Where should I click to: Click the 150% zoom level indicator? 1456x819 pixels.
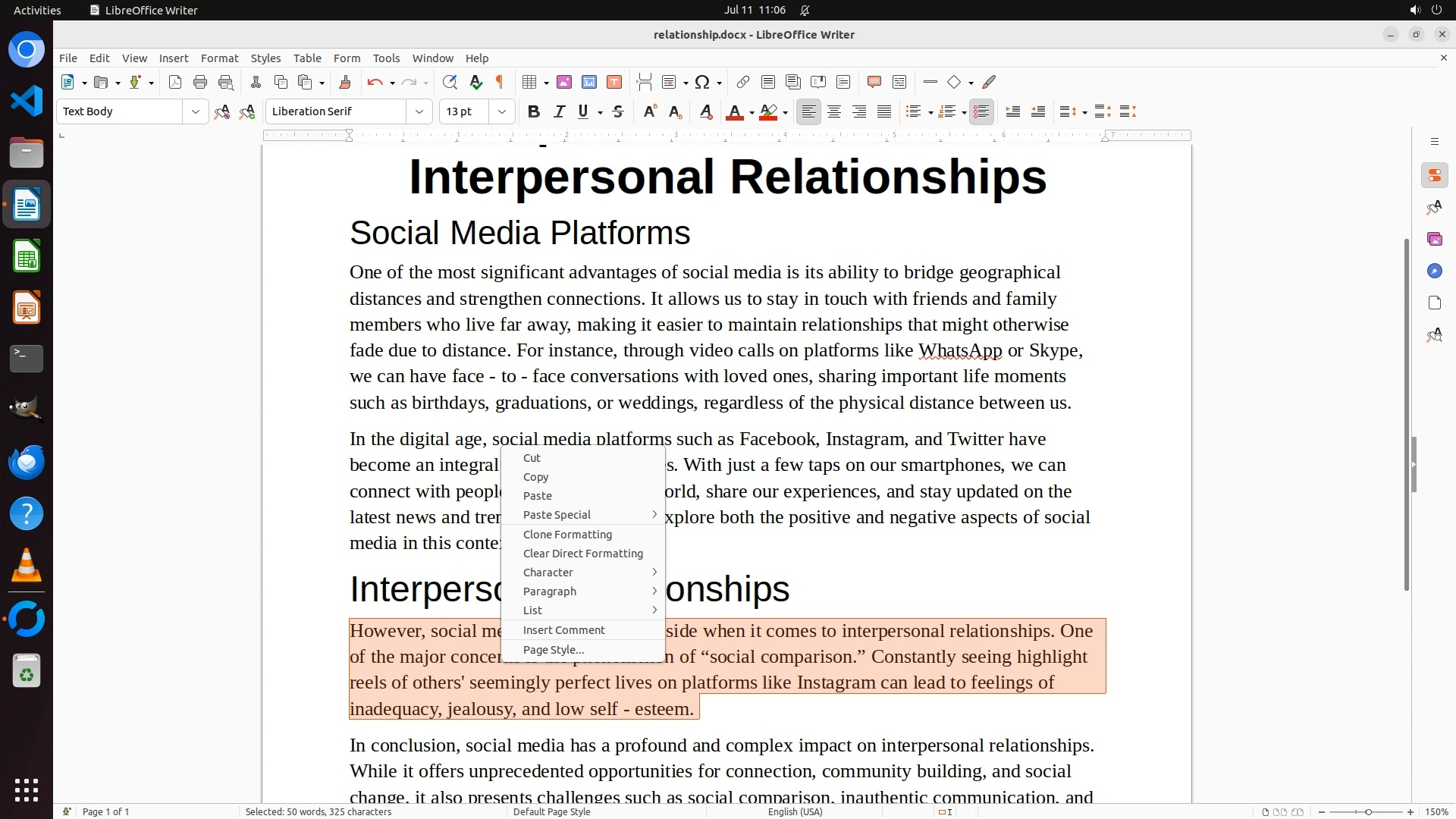(1436, 811)
